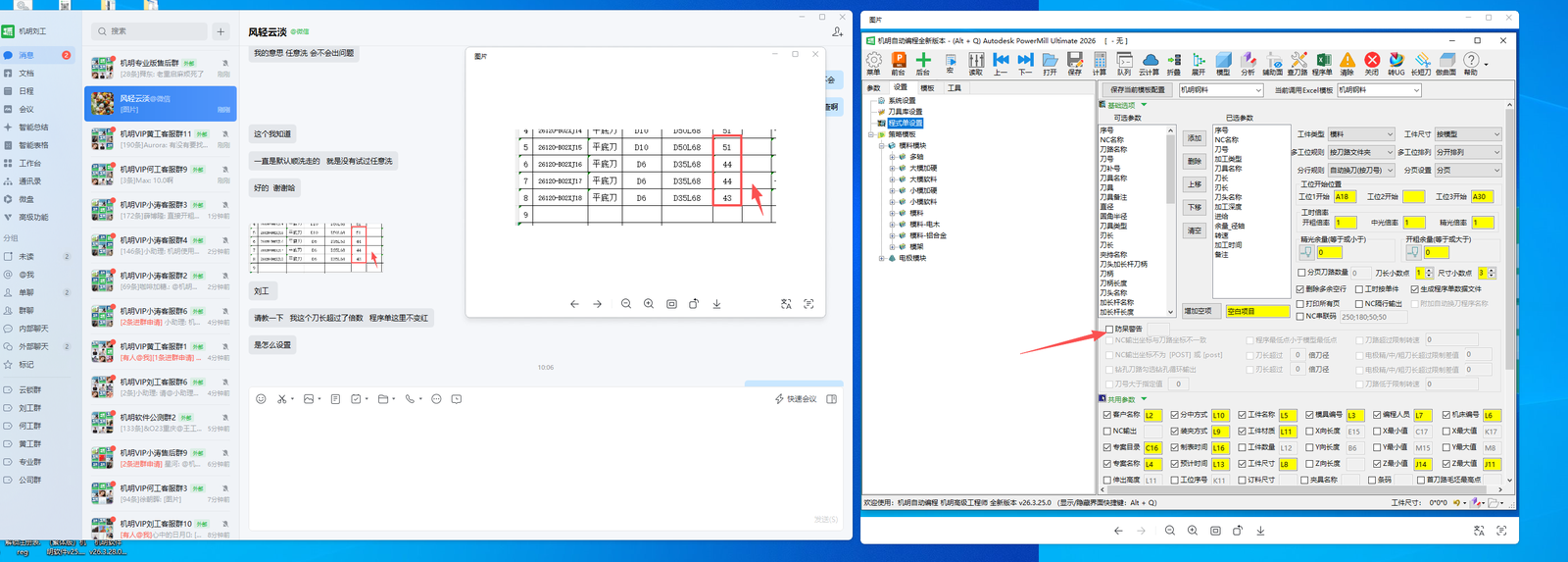Click the emoji icon in chat input bar
This screenshot has height=562, width=1568.
(x=261, y=399)
